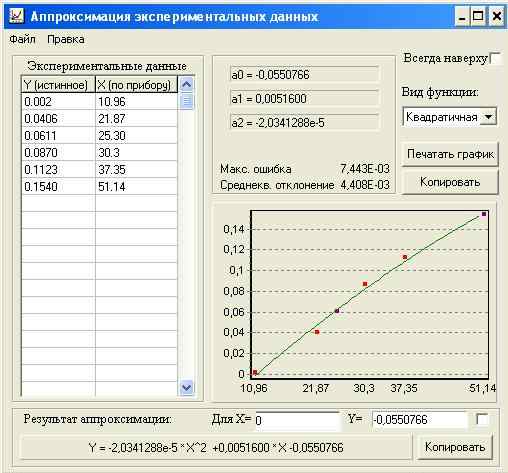
Task: Select the cell with value 0.1540
Action: (58, 186)
